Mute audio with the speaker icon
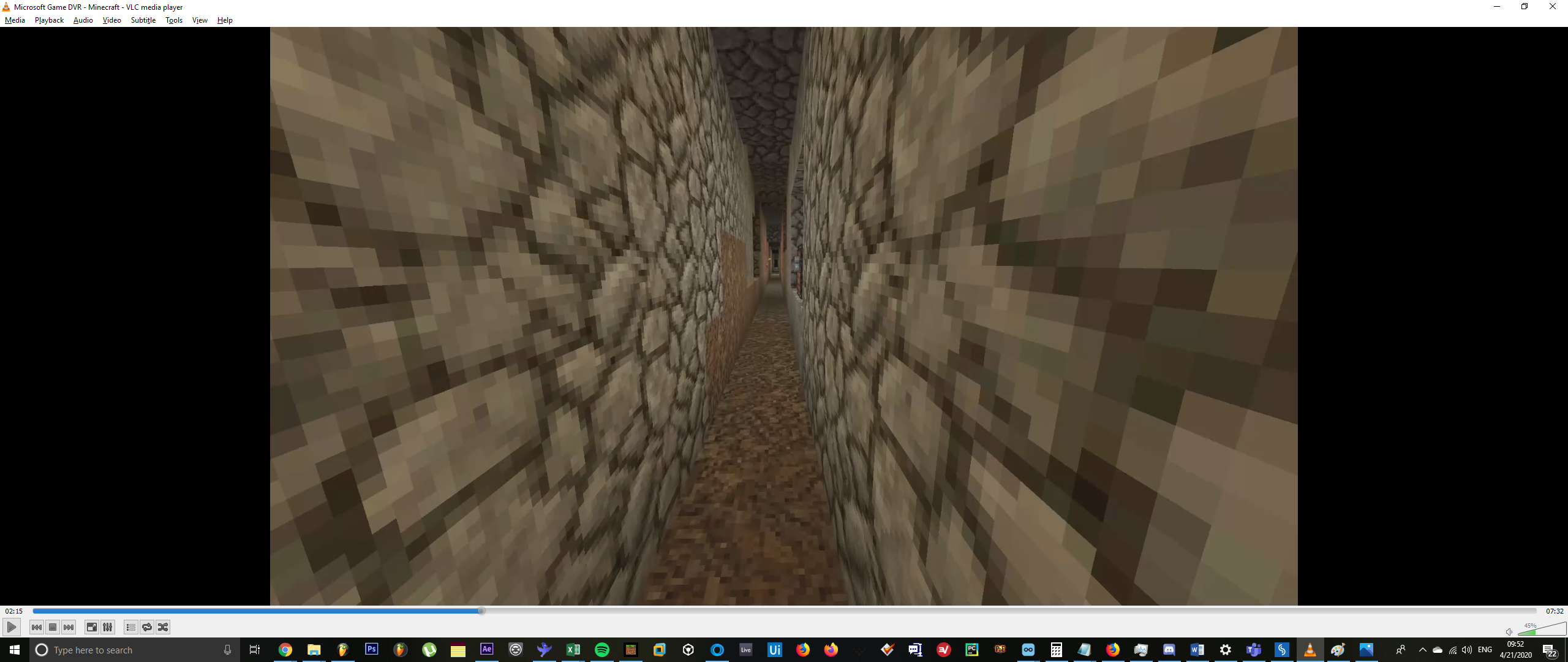 pos(1509,631)
